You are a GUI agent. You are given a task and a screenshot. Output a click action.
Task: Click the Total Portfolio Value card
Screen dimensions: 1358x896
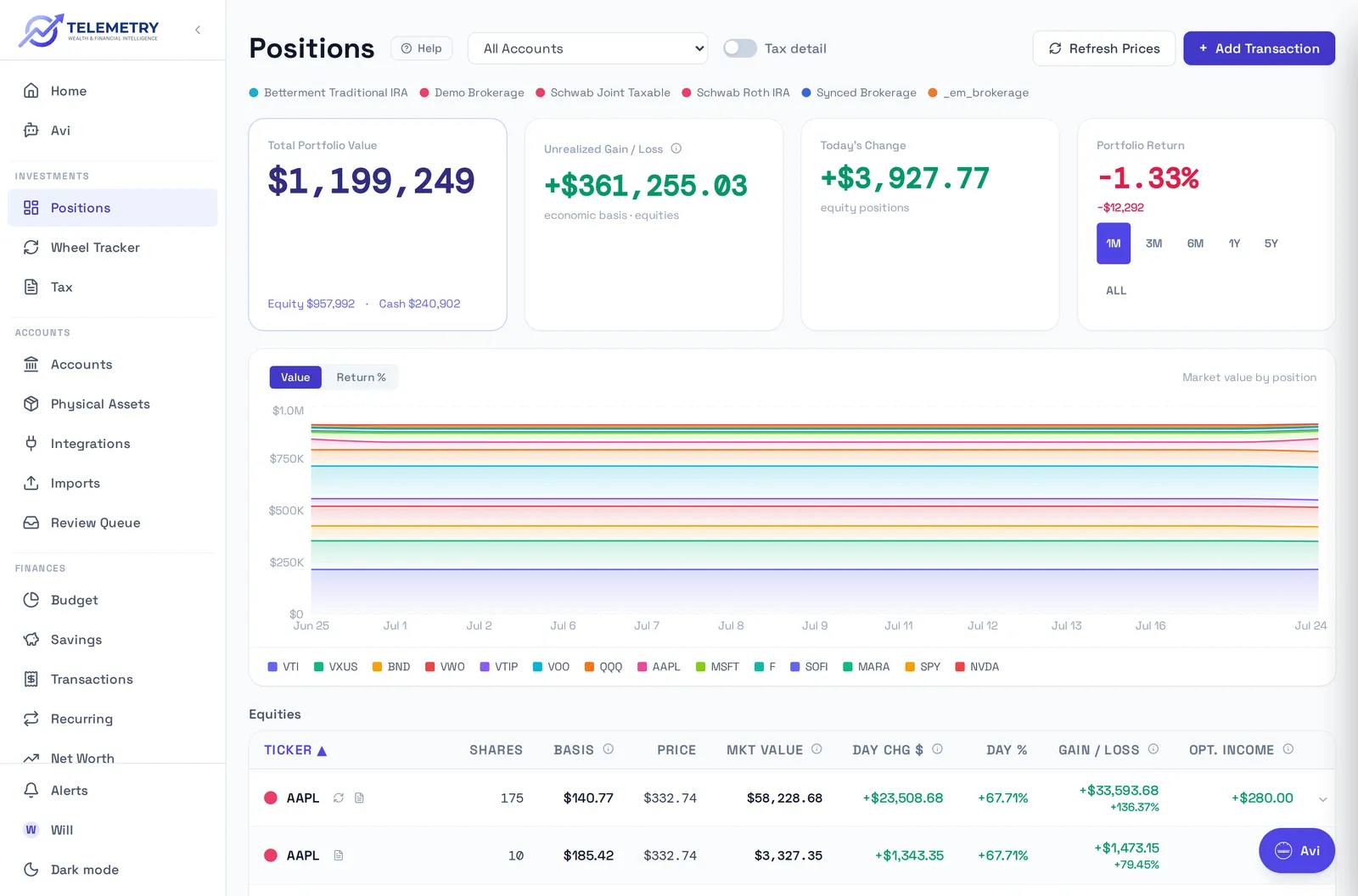pyautogui.click(x=378, y=225)
